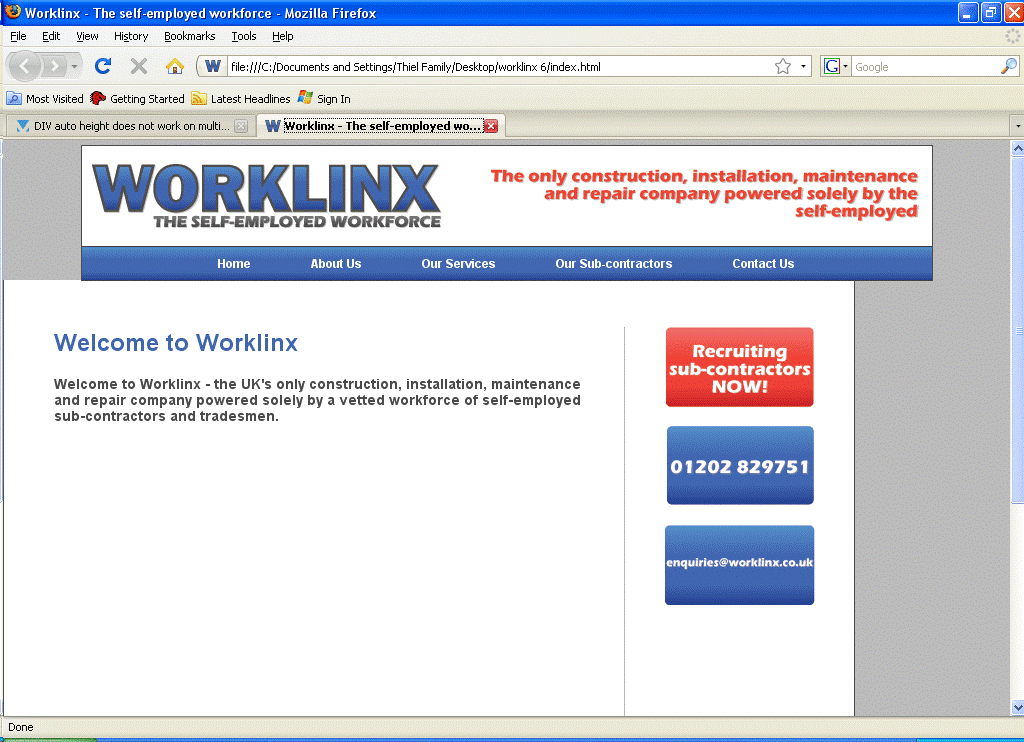Click the Worklinx logo image
Screen dimensions: 1024x742
[x=266, y=195]
